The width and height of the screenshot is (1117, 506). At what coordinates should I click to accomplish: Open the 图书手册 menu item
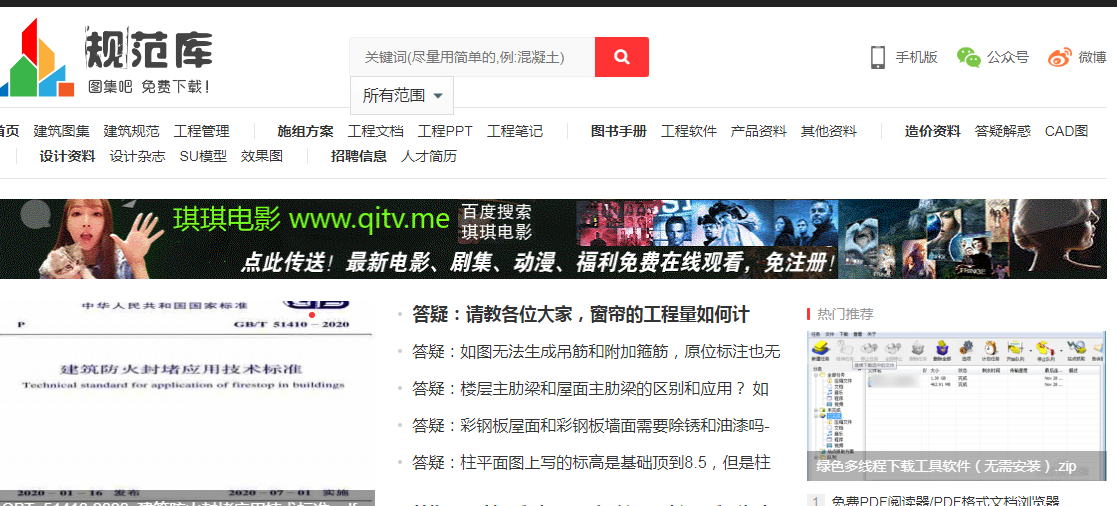click(618, 131)
